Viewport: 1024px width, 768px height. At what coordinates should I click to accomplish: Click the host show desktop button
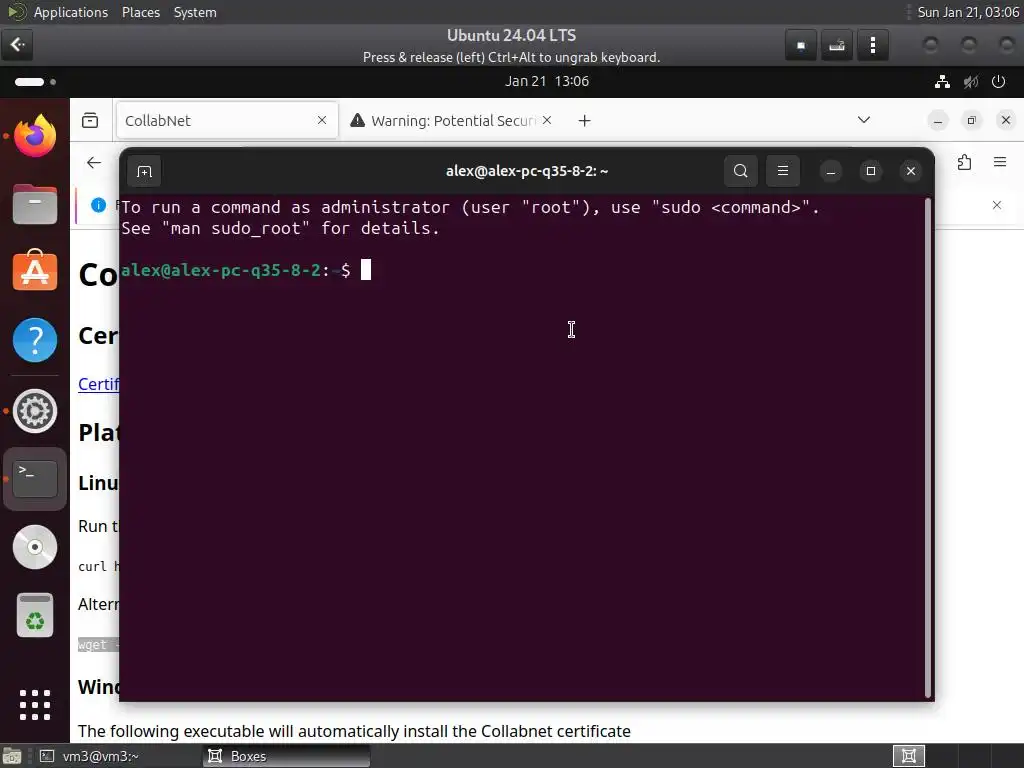[x=12, y=756]
